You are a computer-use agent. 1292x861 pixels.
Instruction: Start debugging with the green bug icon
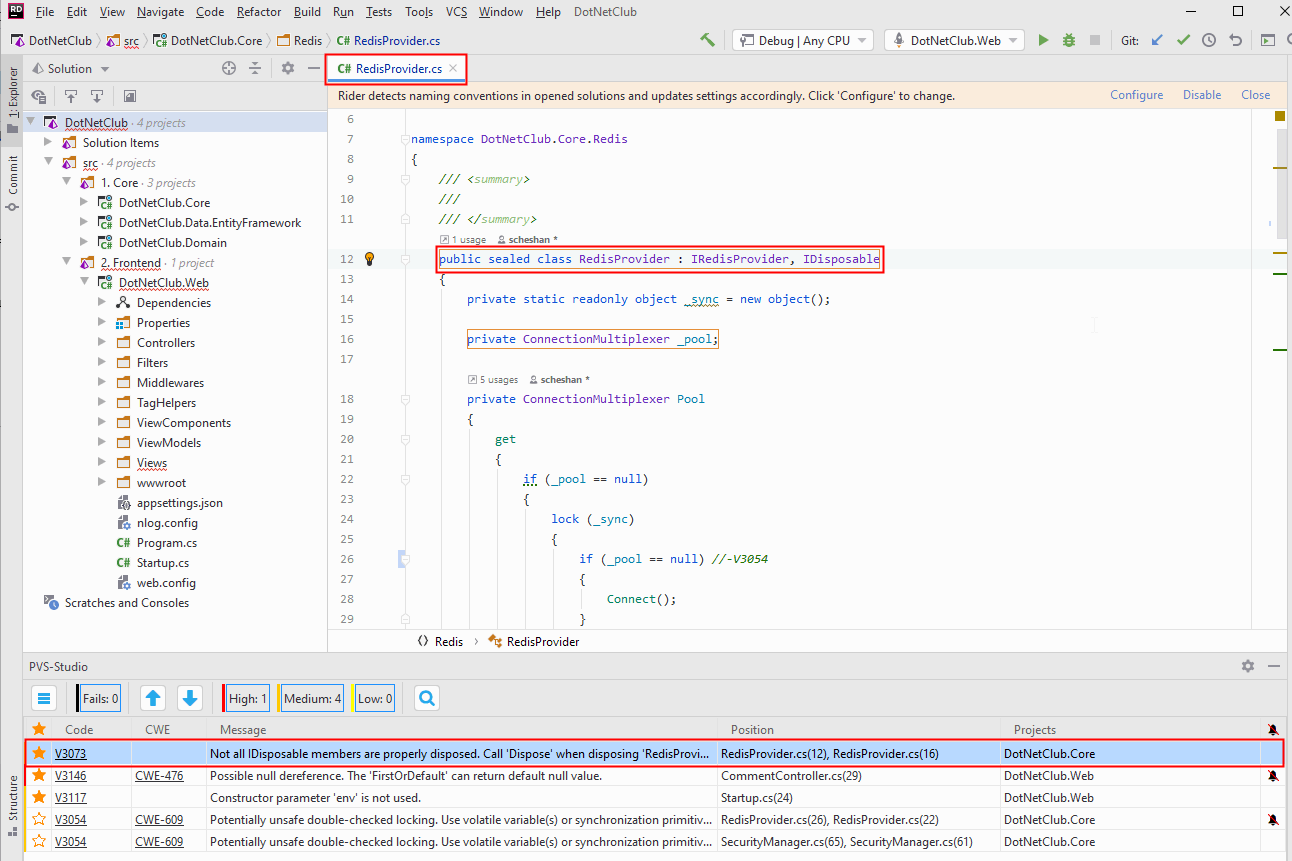pos(1069,40)
